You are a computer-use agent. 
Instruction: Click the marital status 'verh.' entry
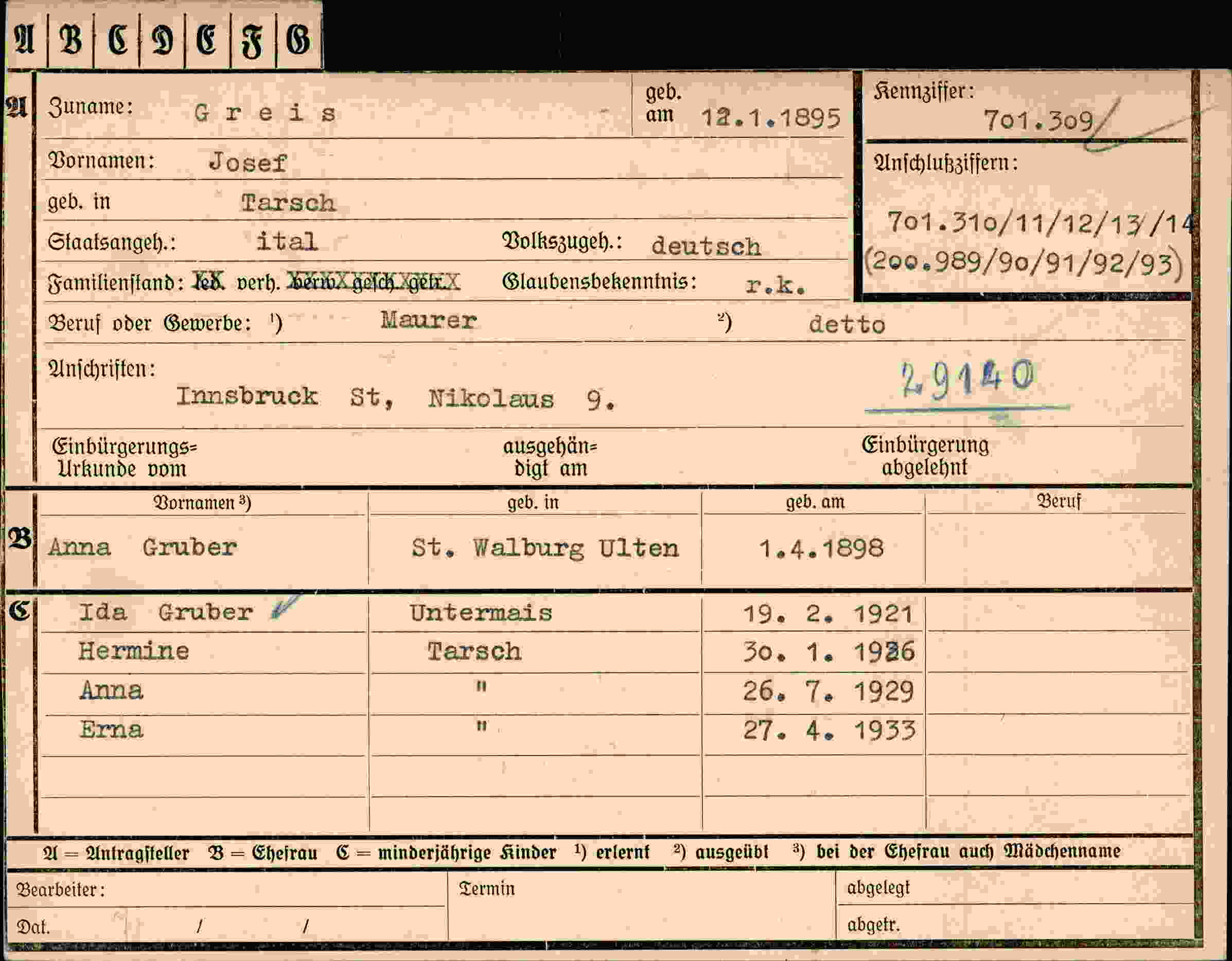click(x=258, y=282)
